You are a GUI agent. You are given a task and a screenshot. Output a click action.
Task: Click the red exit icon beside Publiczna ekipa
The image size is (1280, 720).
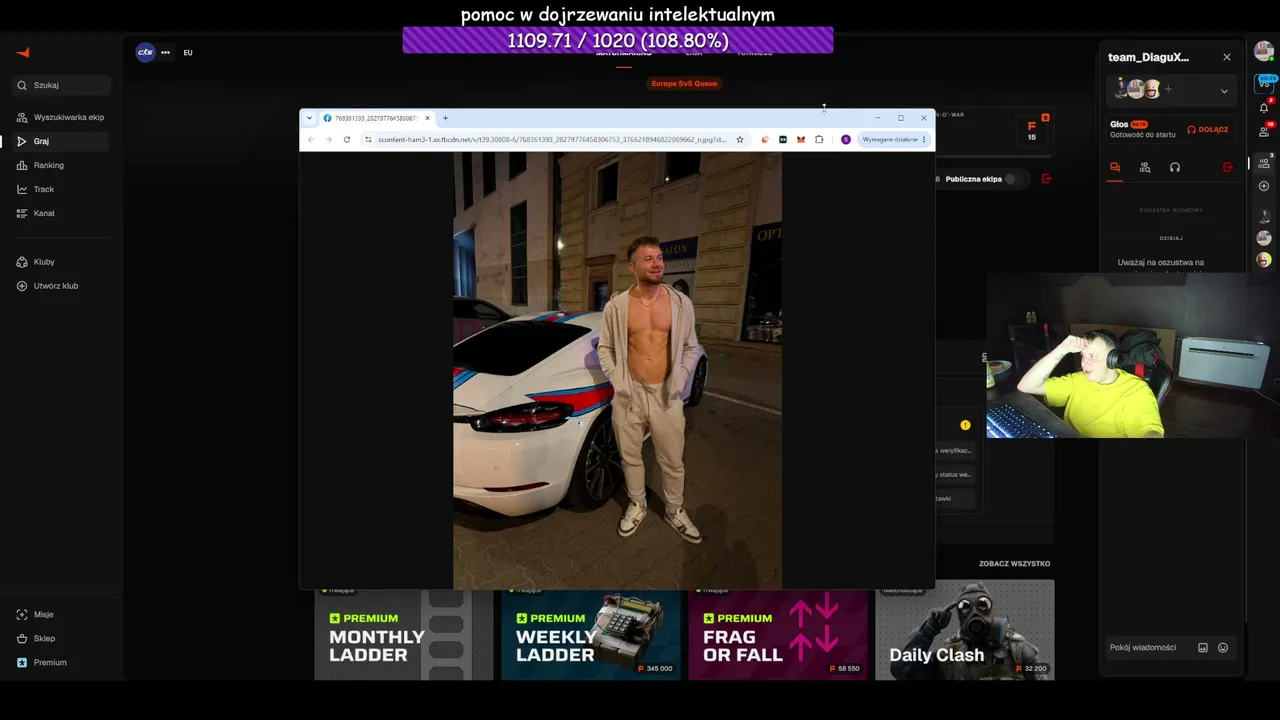tap(1047, 179)
